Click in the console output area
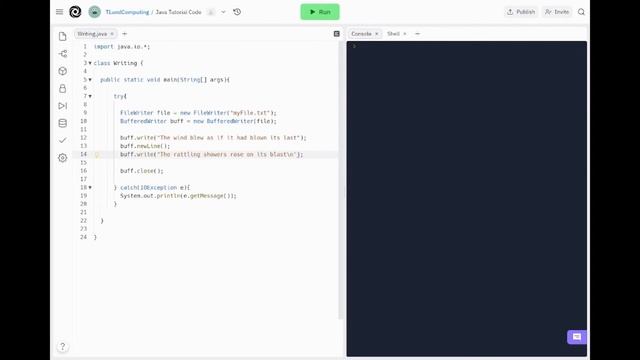This screenshot has width=640, height=360. (x=467, y=198)
